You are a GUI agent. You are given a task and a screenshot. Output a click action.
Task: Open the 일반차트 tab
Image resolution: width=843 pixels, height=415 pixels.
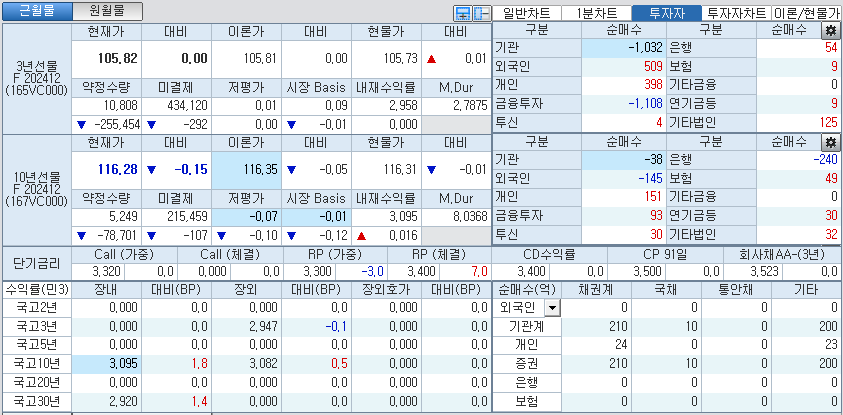click(x=526, y=13)
